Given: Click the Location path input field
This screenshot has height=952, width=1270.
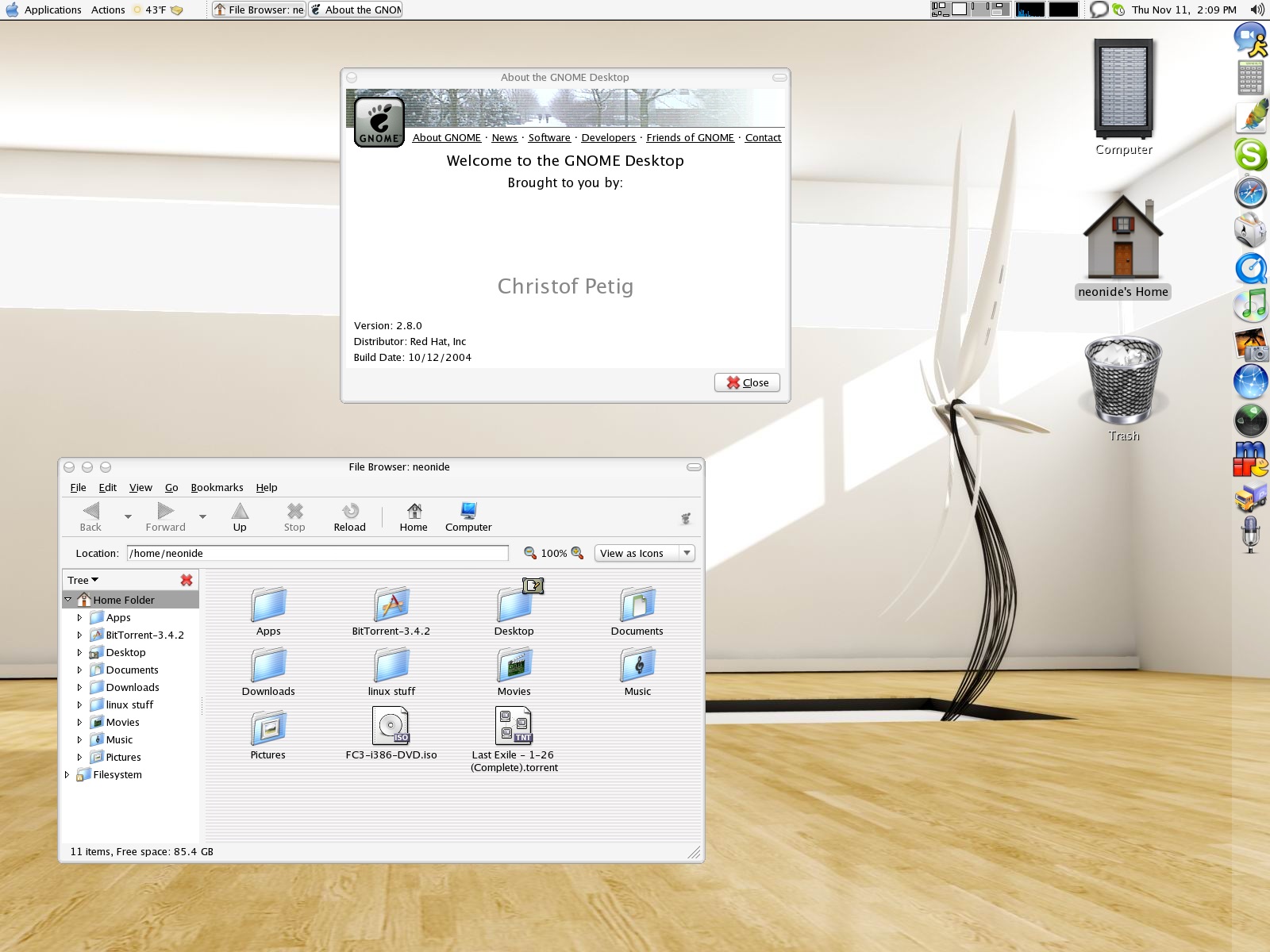Looking at the screenshot, I should 317,553.
